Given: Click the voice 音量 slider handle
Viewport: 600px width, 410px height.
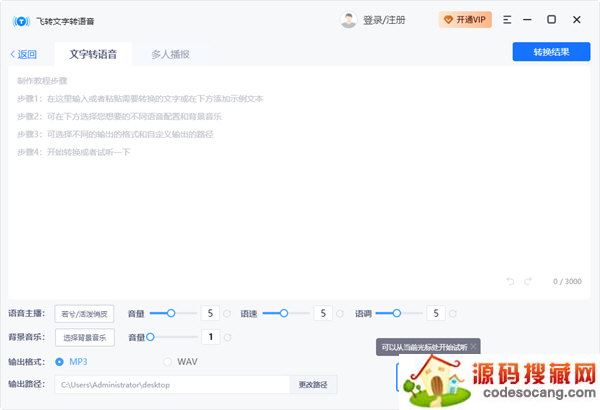Looking at the screenshot, I should click(171, 313).
